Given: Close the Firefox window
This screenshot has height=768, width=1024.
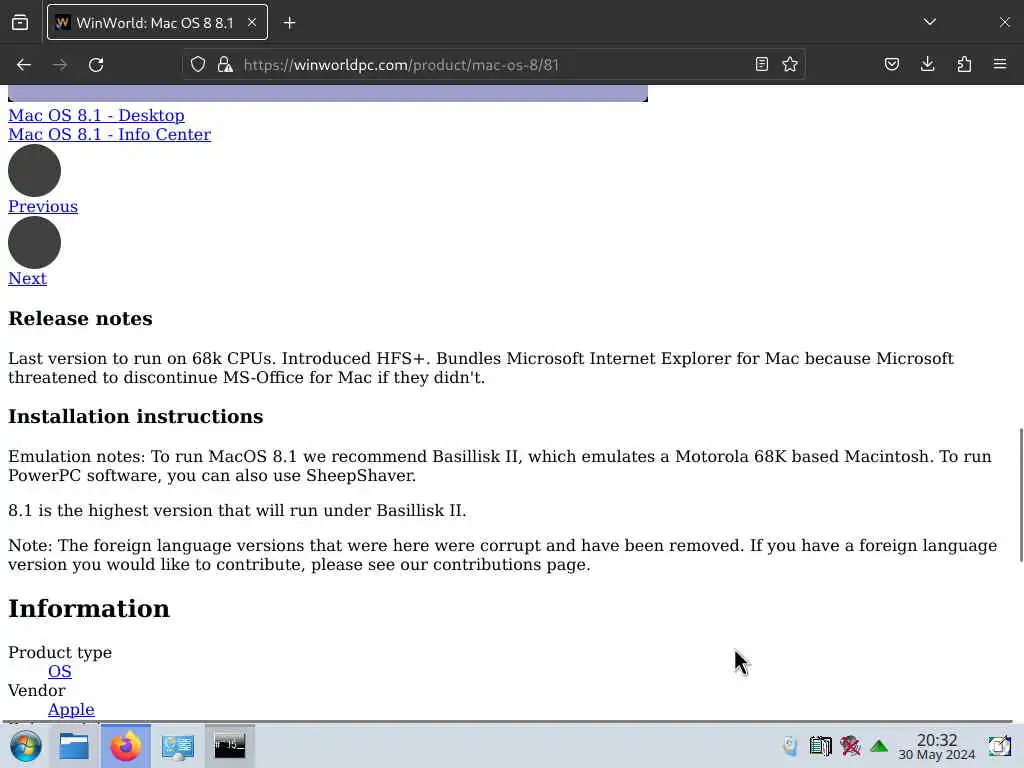Looking at the screenshot, I should (x=1004, y=22).
